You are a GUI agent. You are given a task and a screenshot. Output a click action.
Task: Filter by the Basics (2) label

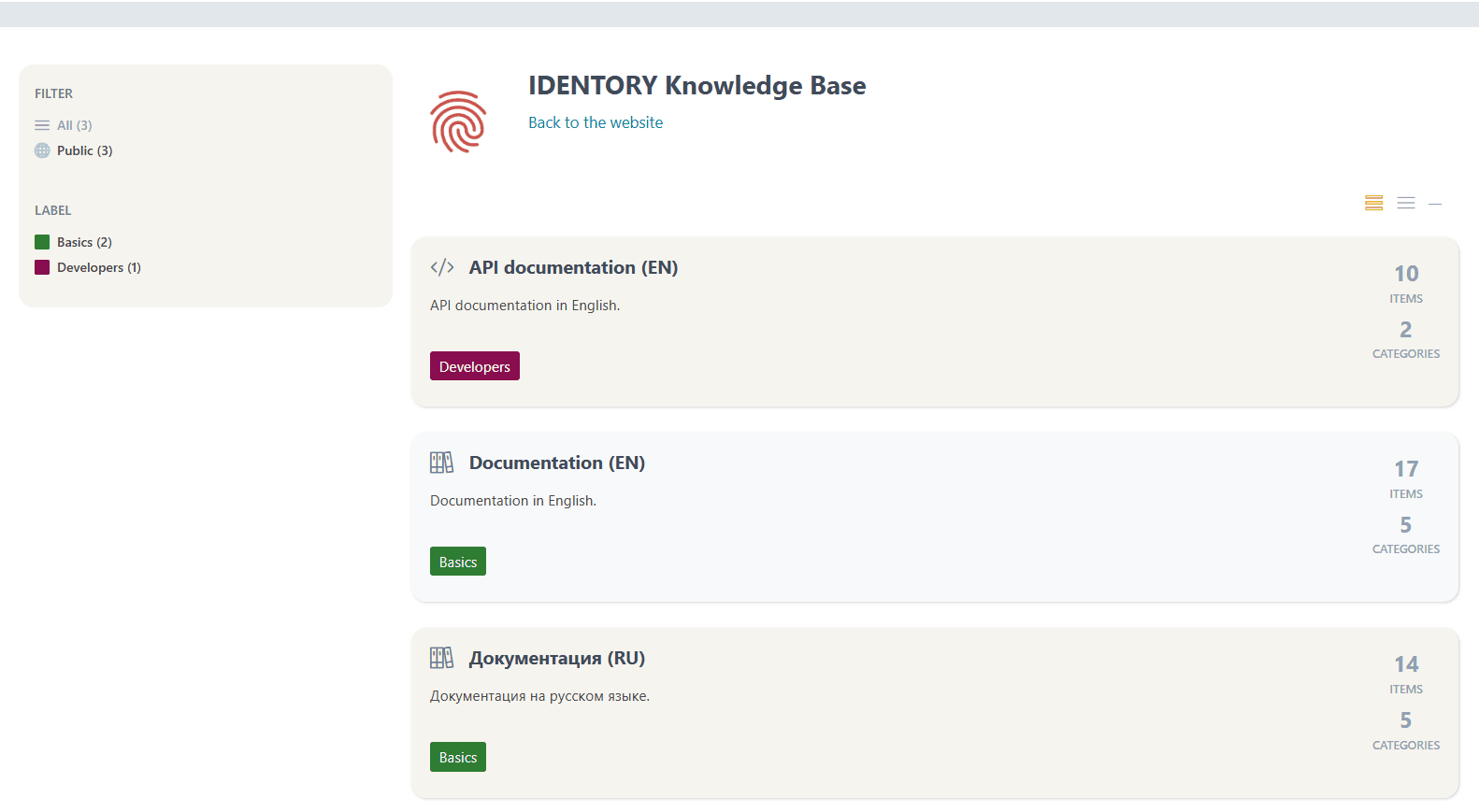point(84,242)
